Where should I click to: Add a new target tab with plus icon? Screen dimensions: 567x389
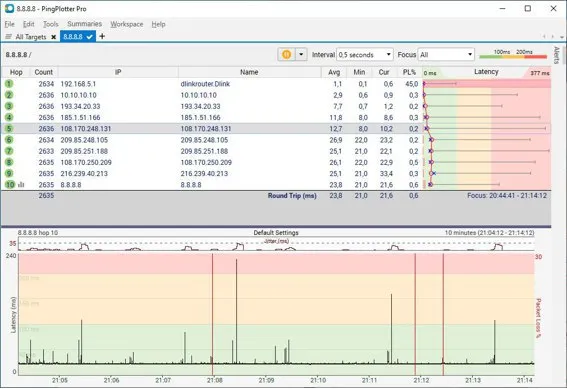102,36
